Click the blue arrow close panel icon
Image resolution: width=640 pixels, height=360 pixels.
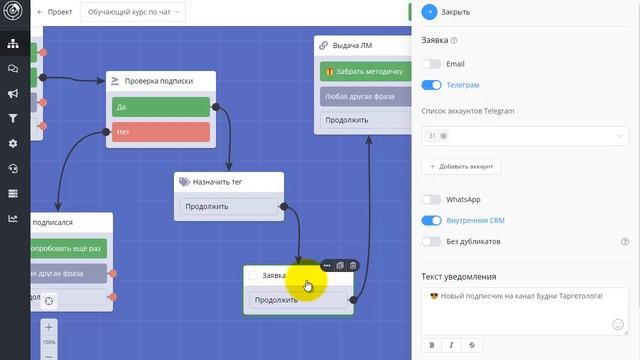coord(429,12)
